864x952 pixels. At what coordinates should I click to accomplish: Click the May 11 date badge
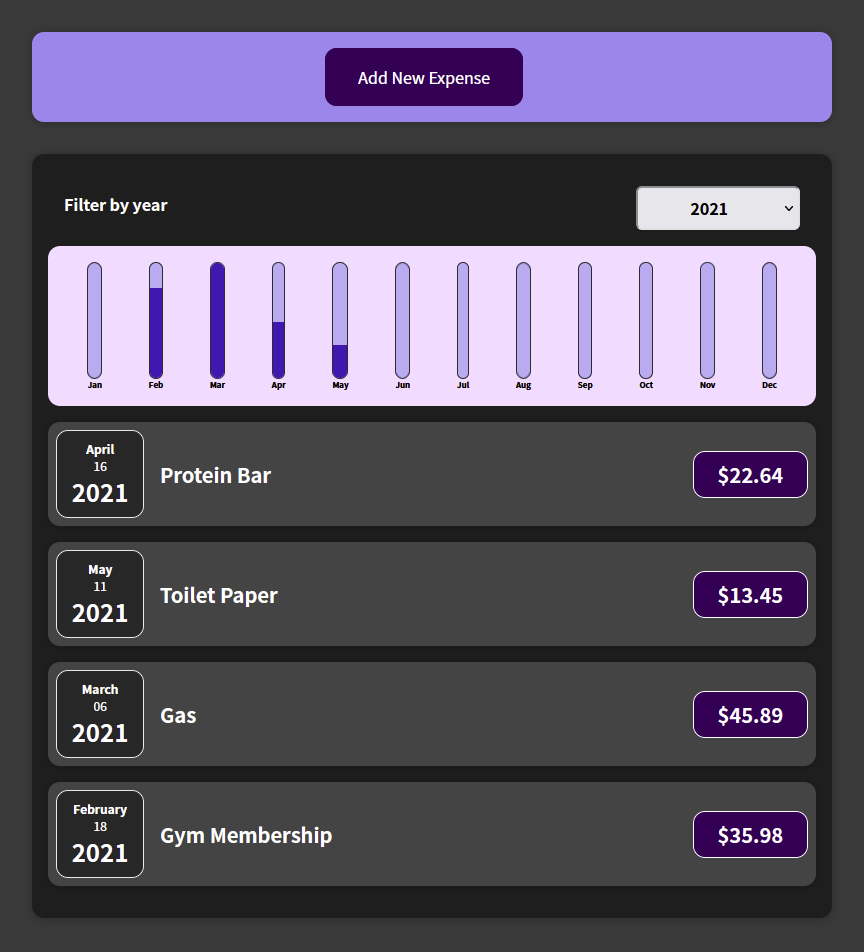pos(99,594)
